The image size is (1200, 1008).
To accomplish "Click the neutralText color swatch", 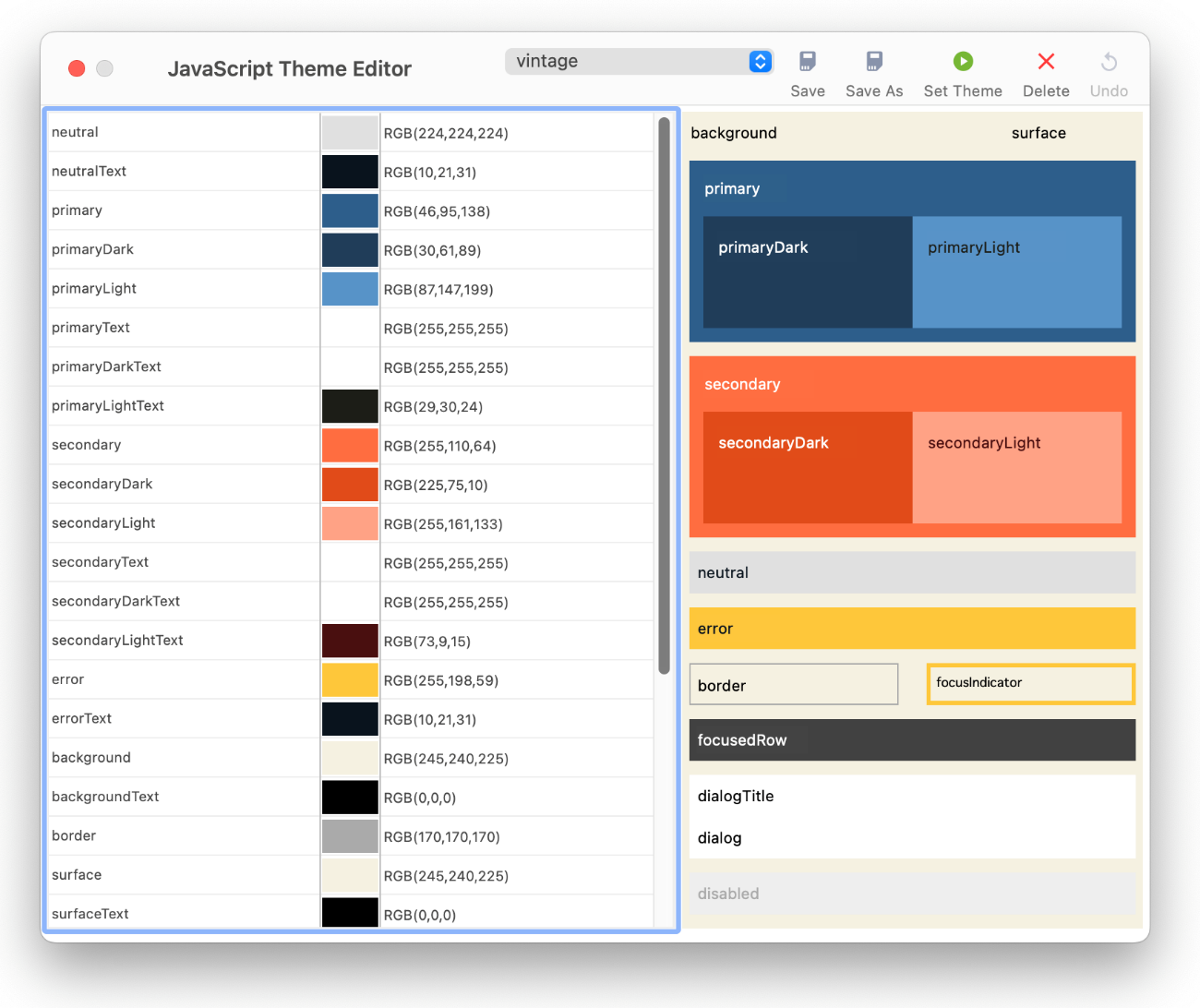I will [350, 172].
